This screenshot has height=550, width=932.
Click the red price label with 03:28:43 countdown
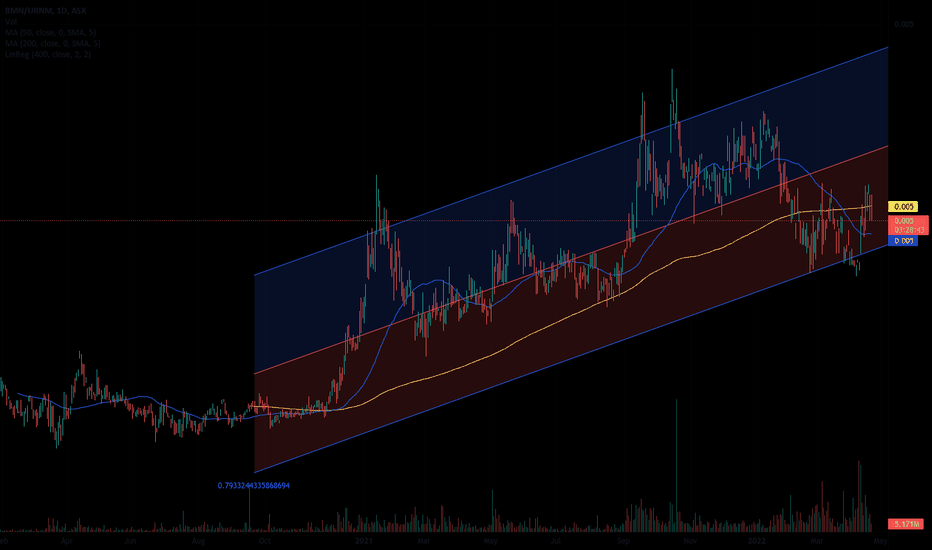click(908, 225)
